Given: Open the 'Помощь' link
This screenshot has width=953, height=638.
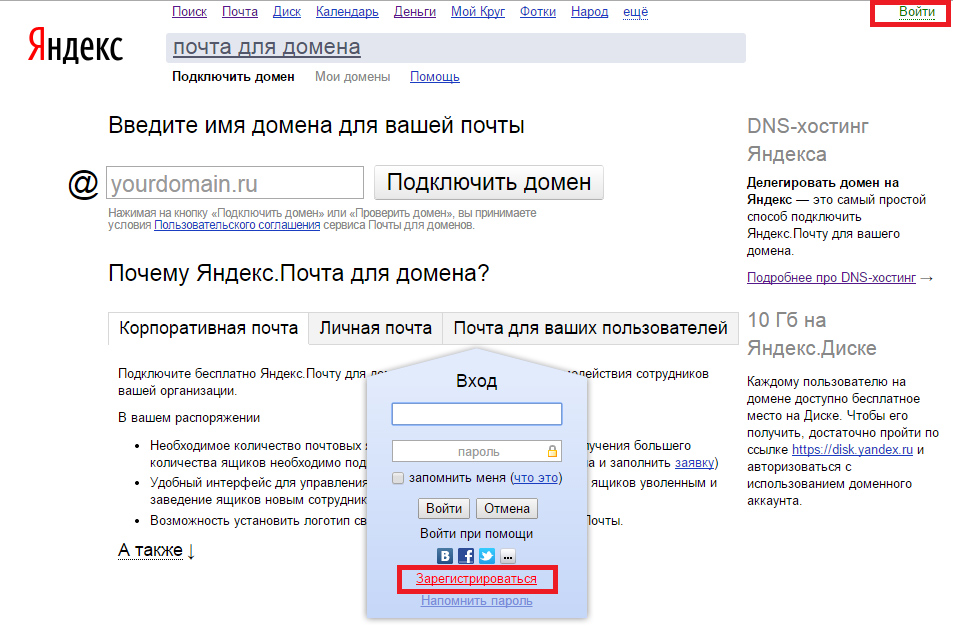Looking at the screenshot, I should click(x=435, y=77).
